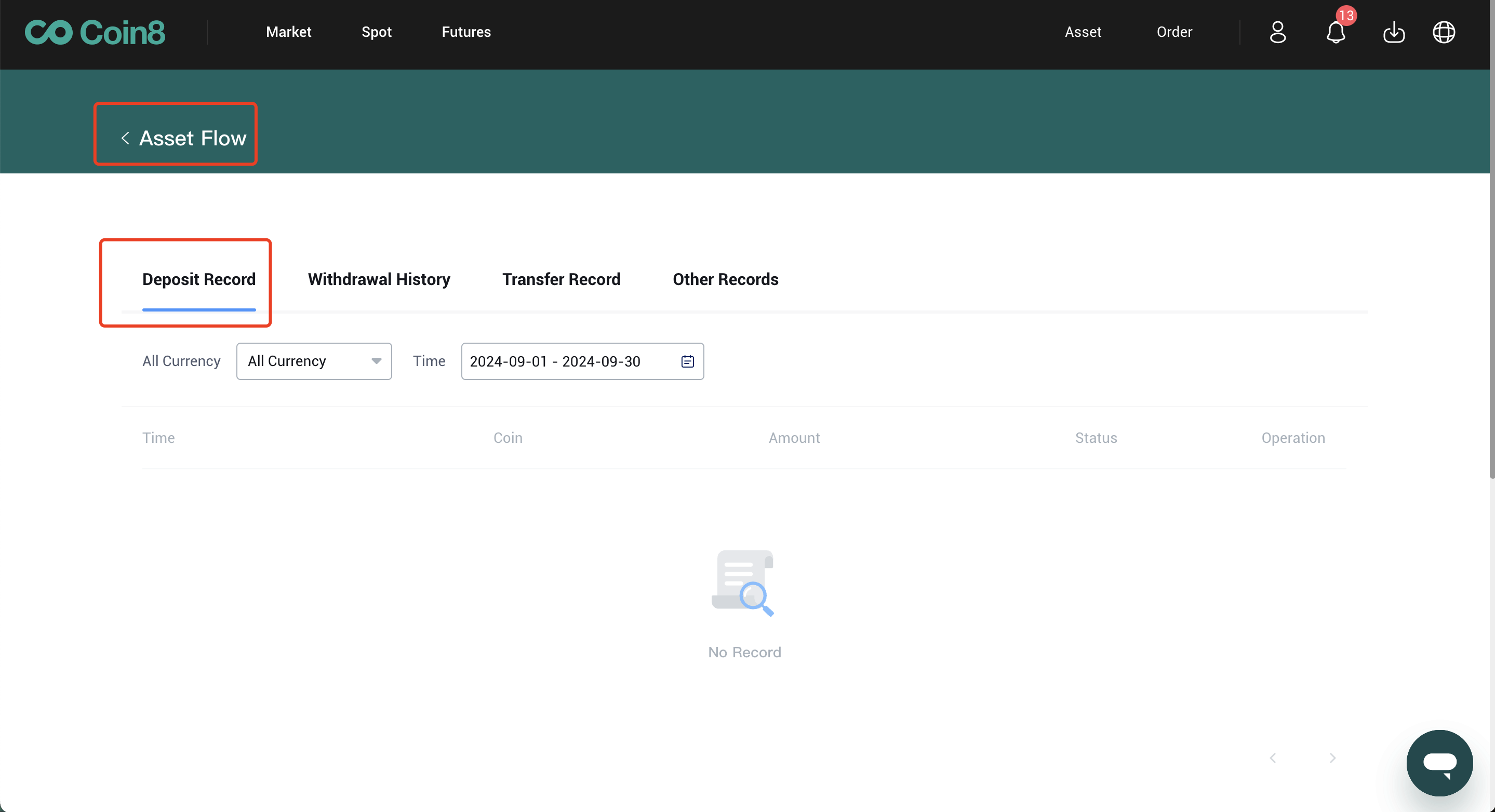Open the language globe icon
The width and height of the screenshot is (1495, 812).
[x=1444, y=32]
